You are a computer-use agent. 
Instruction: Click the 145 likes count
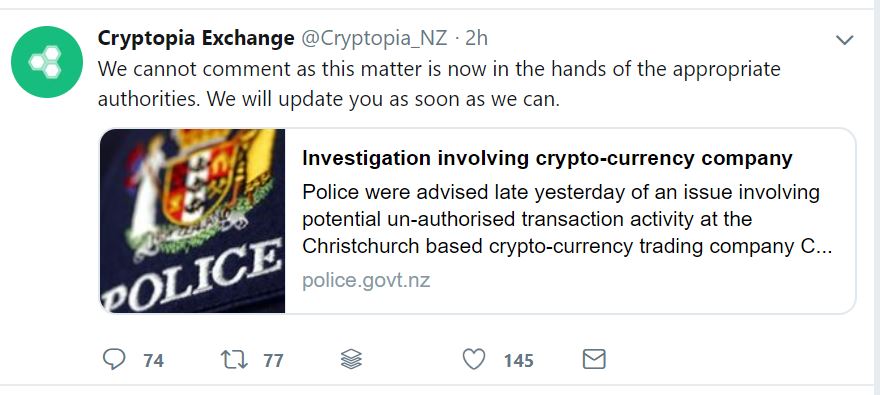coord(518,360)
